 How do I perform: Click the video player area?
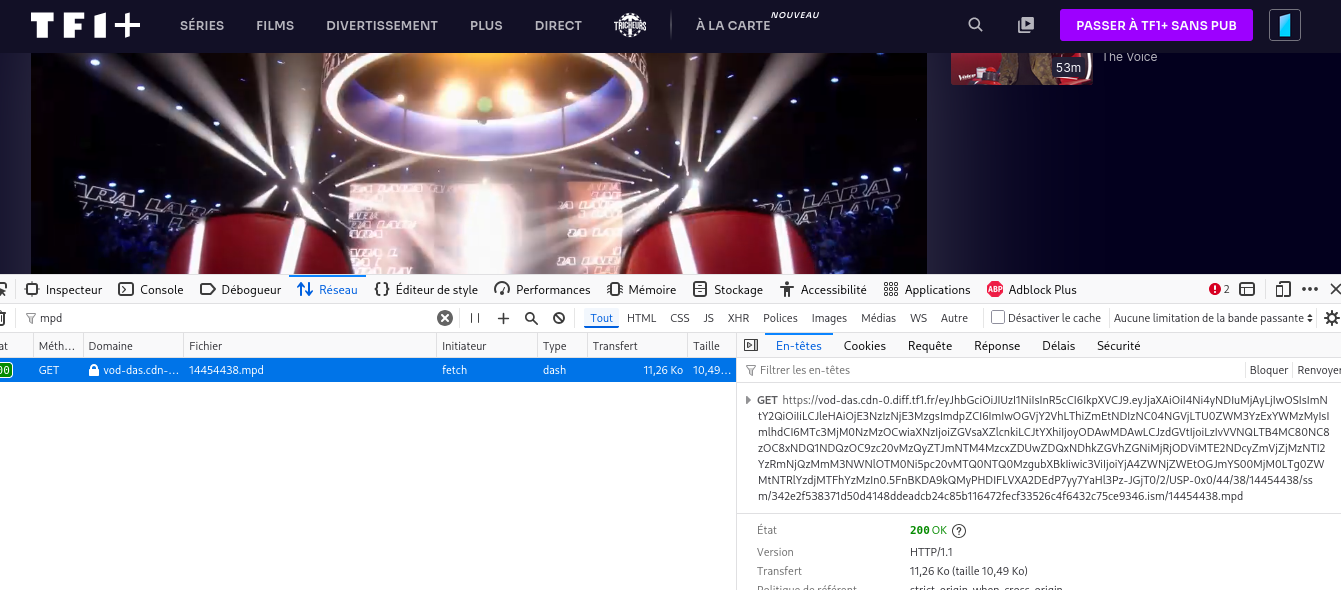coord(479,163)
